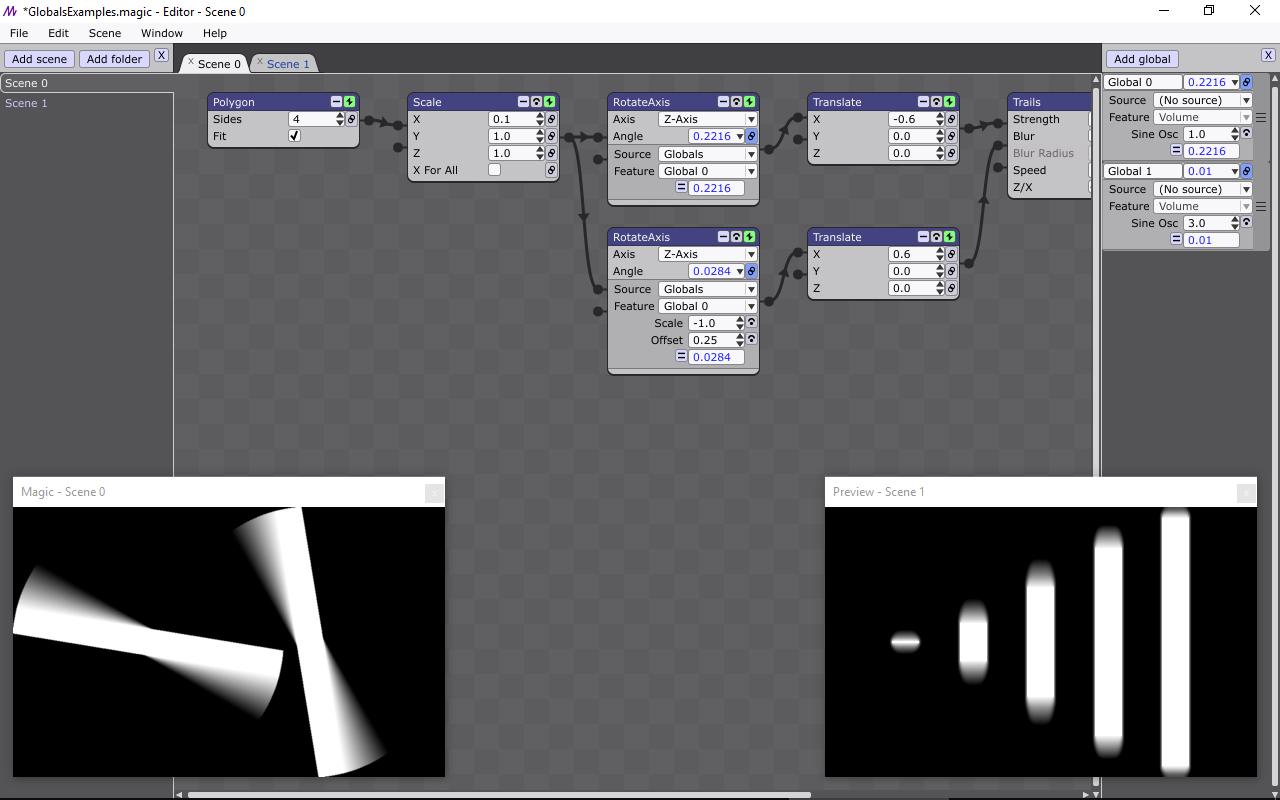Enable the X For All checkbox
Screen dimensions: 1280x800
[494, 170]
